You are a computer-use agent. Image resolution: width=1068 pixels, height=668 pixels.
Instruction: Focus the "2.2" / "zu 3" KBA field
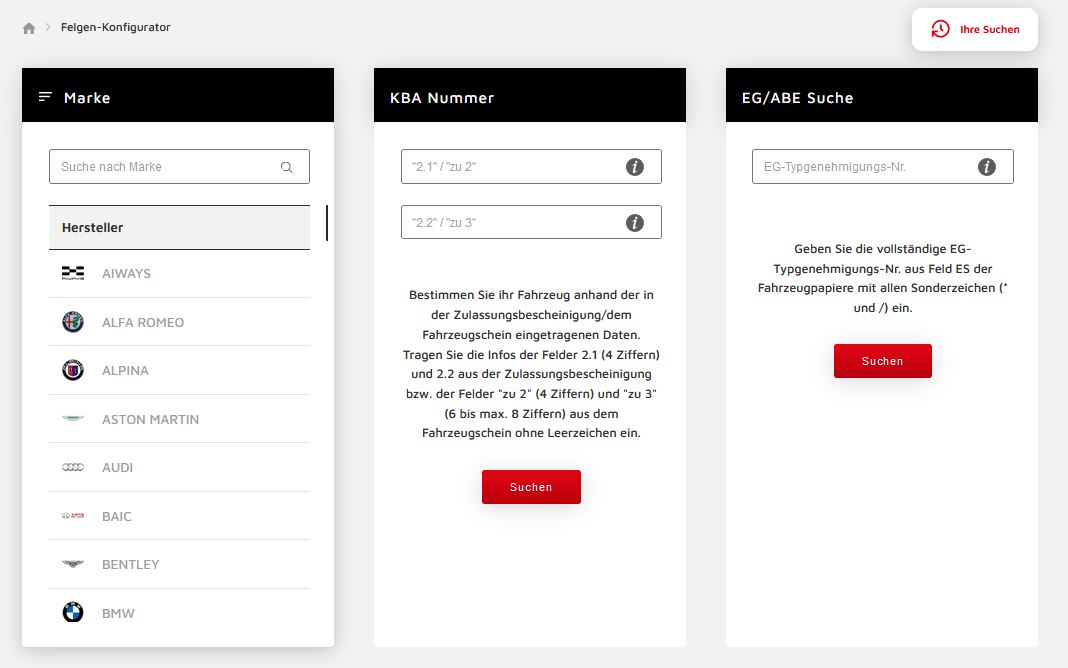(x=531, y=223)
